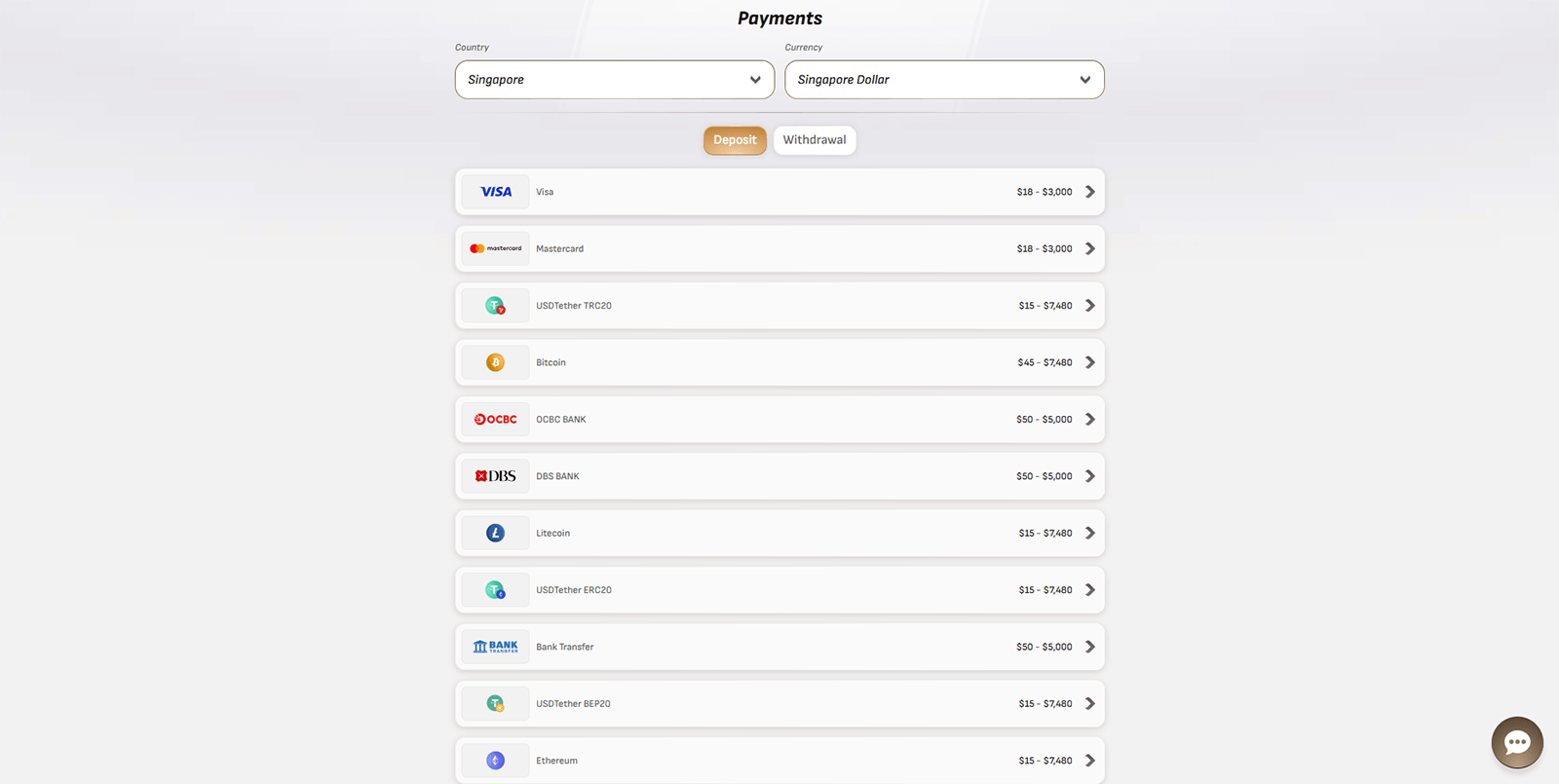Click the Bitcoin limit $45 - $7,480

coord(1045,362)
